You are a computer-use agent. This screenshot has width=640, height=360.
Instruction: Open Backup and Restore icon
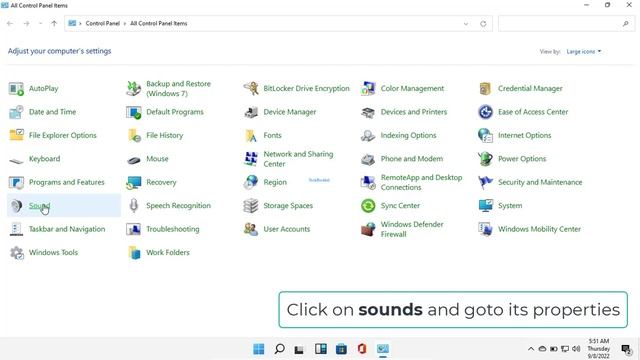coord(133,89)
